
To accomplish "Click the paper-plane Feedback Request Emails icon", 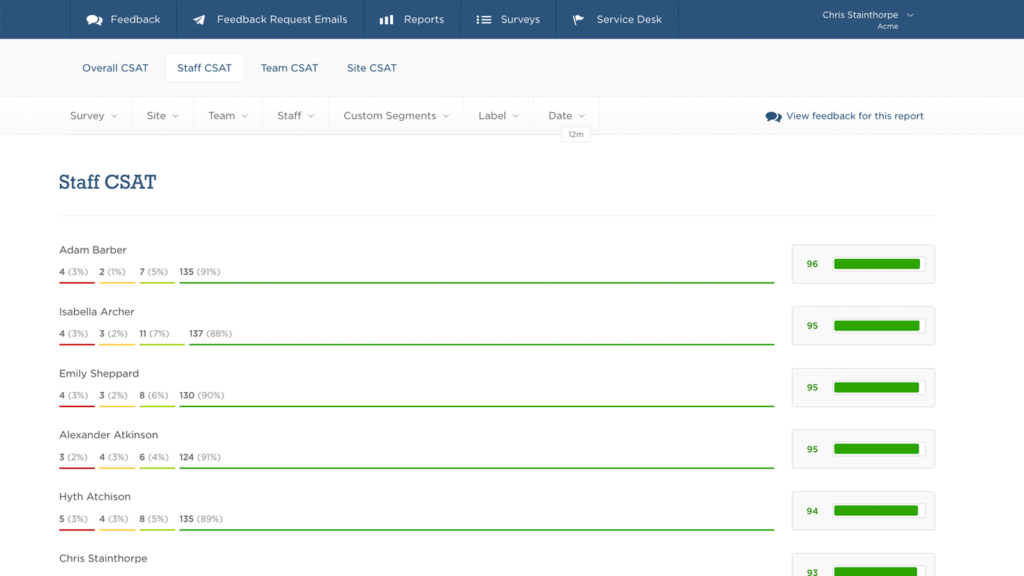I will 198,19.
